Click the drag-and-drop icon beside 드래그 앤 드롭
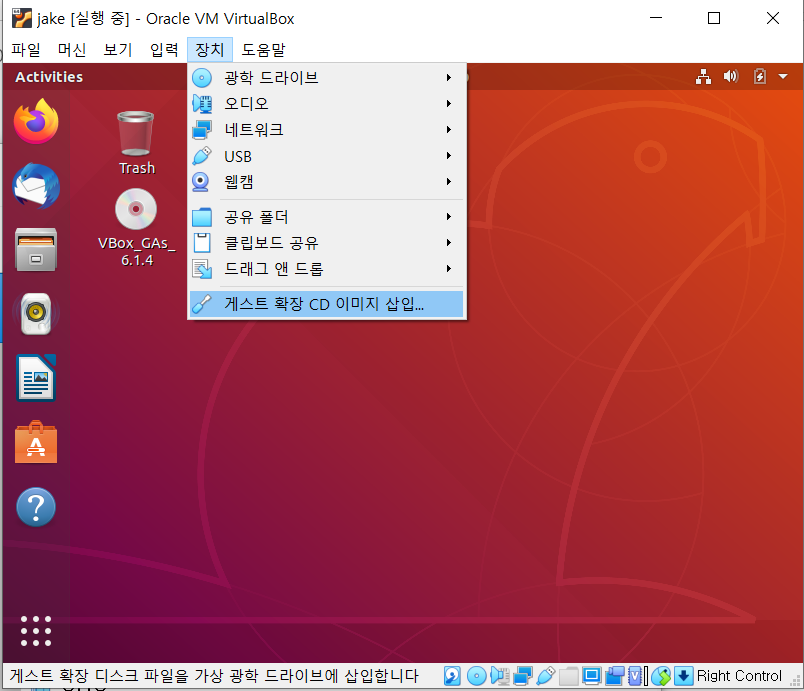This screenshot has width=804, height=691. tap(202, 269)
